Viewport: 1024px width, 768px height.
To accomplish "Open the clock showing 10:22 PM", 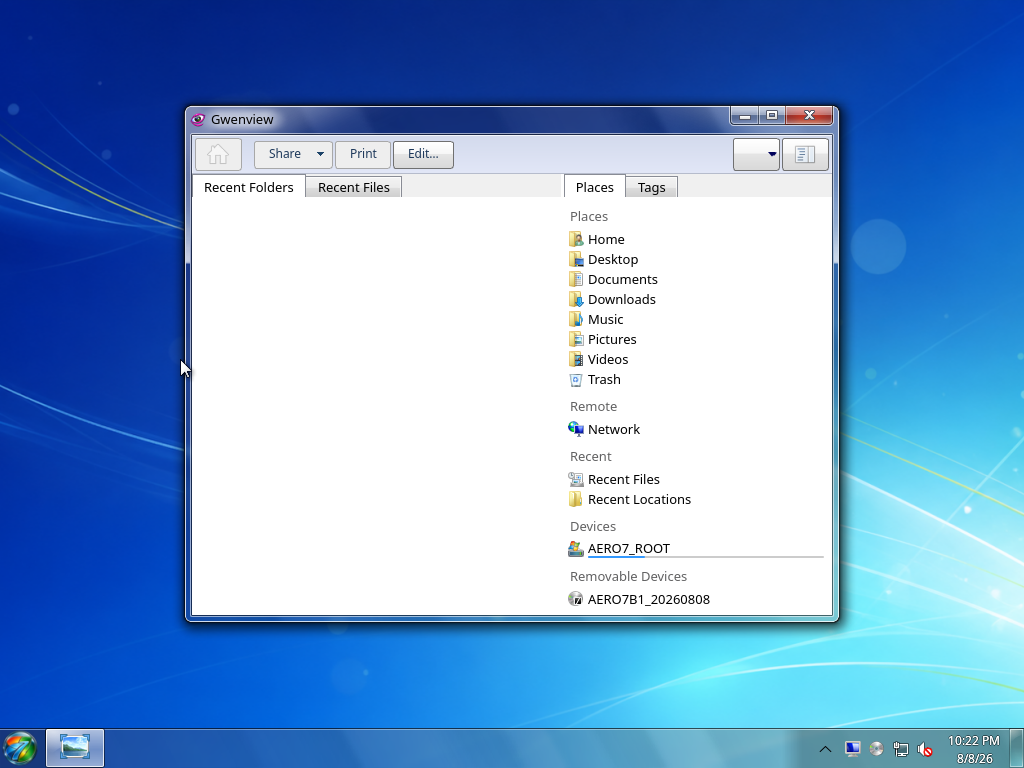I will point(974,749).
